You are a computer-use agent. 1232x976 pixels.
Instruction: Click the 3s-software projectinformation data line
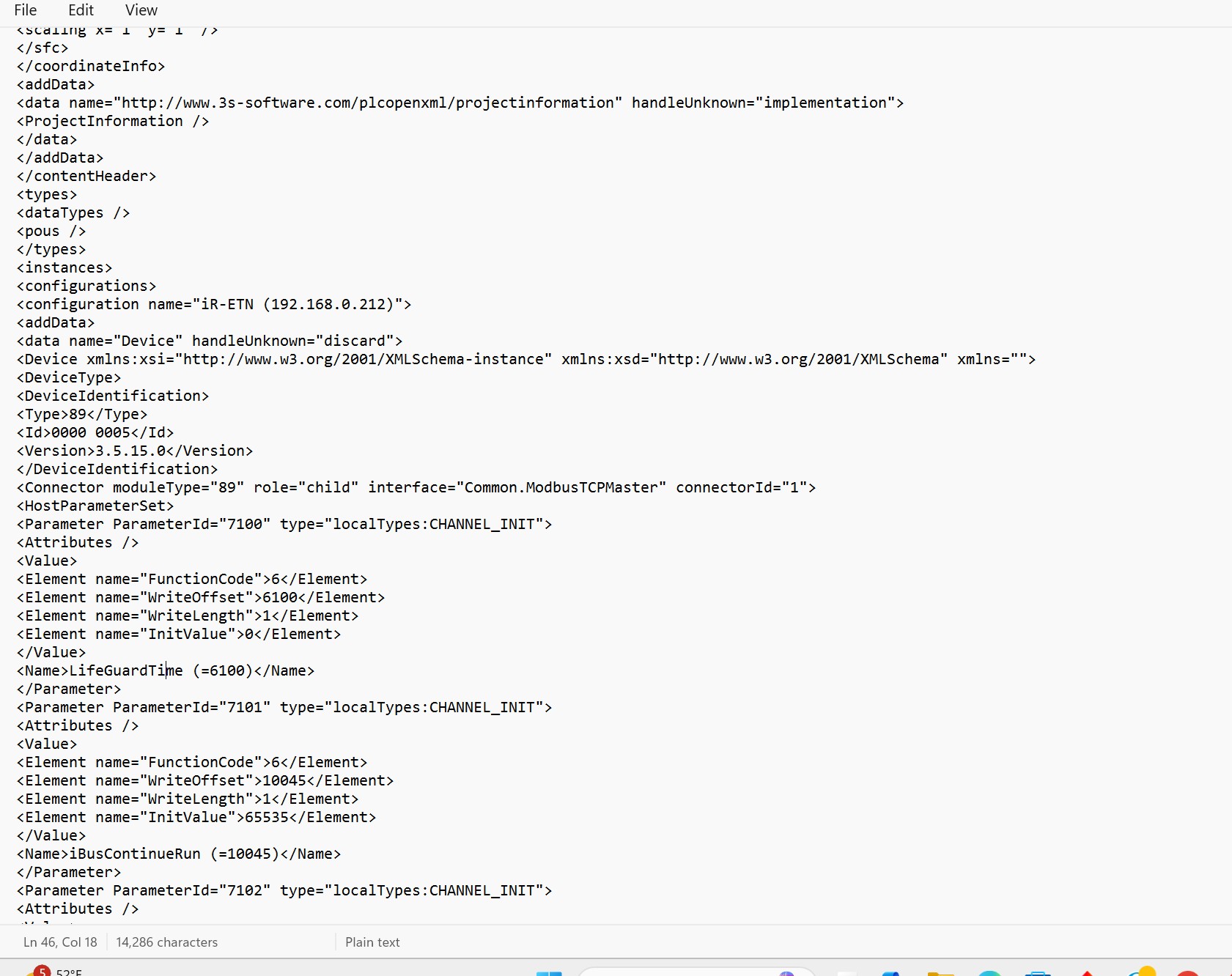[x=460, y=103]
